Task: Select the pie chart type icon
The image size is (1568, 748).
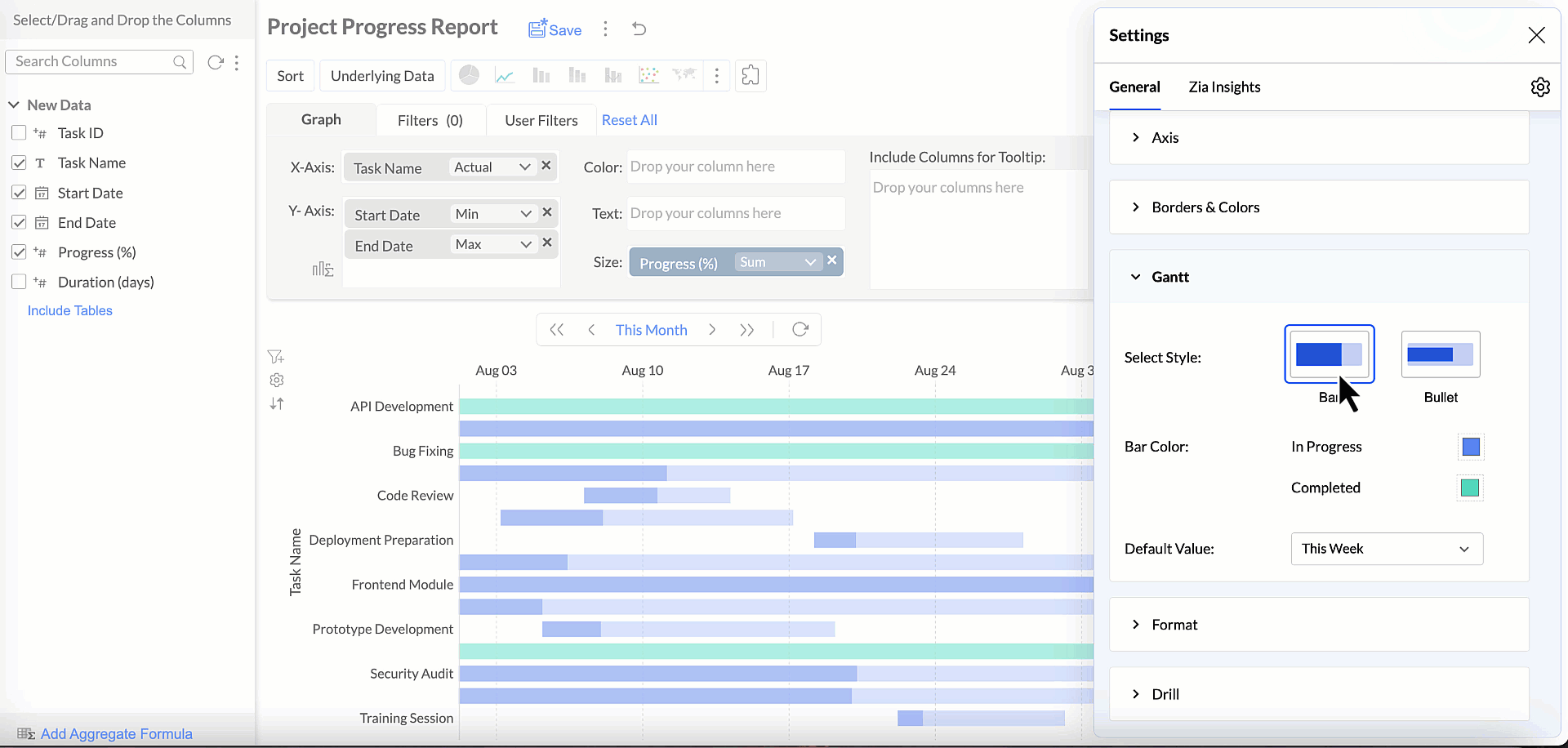Action: (x=469, y=76)
